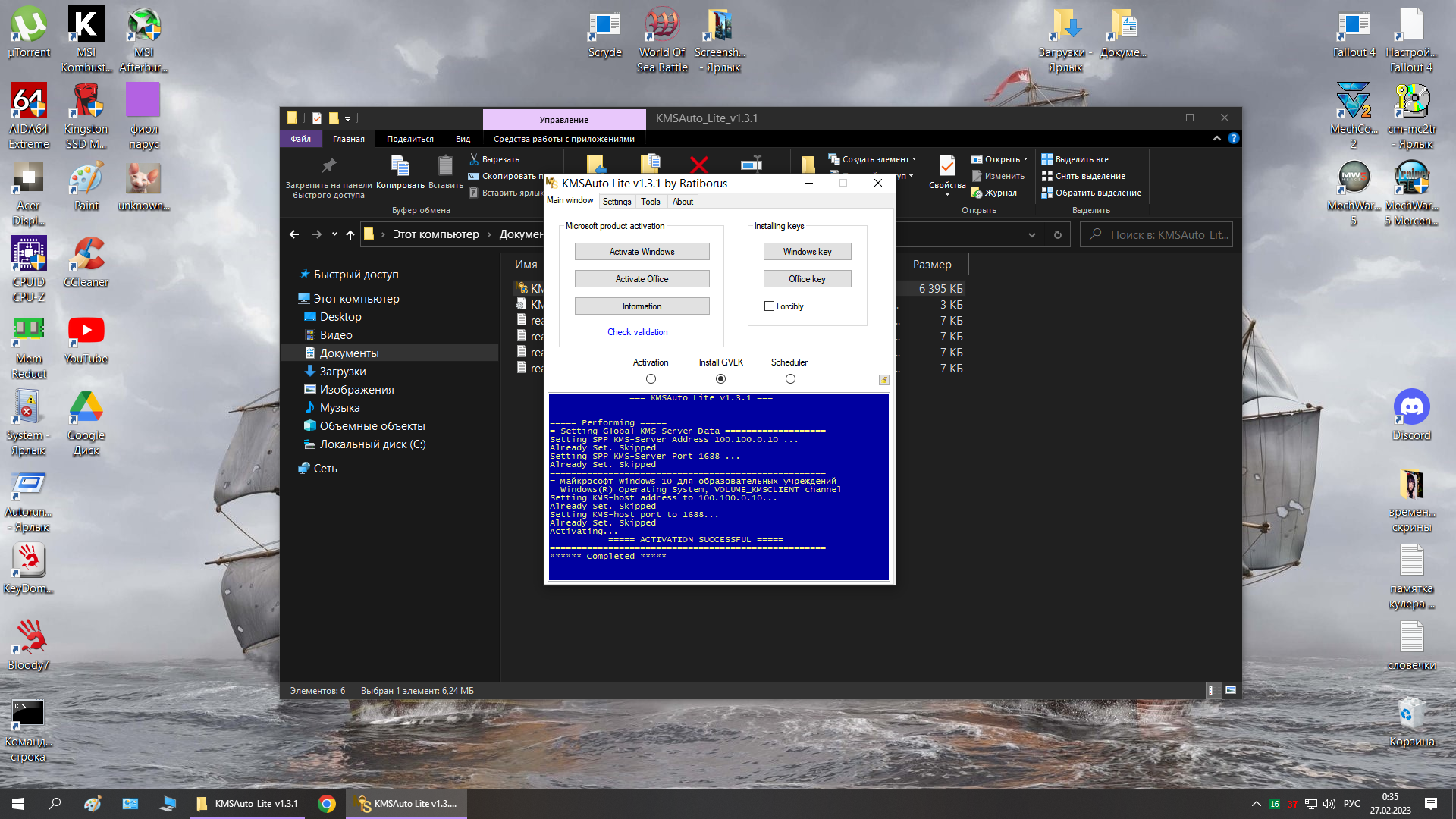Image resolution: width=1456 pixels, height=819 pixels.
Task: Open the recent locations dropdown arrow
Action: tap(334, 234)
